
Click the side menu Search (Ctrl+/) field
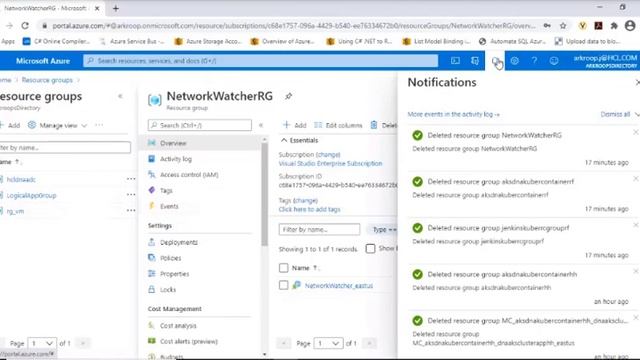200,125
